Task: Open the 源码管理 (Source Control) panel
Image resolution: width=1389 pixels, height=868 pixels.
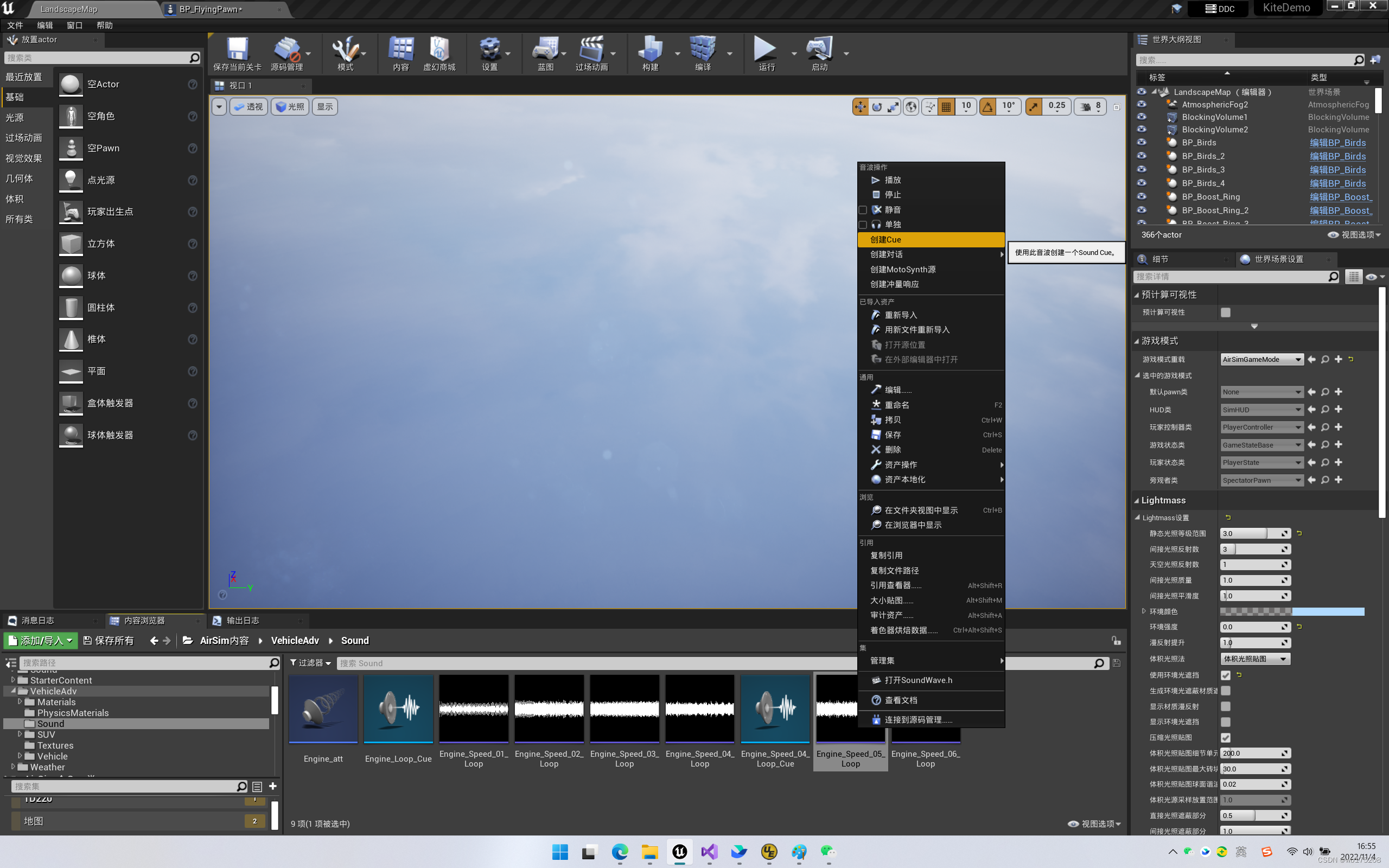Action: tap(289, 52)
